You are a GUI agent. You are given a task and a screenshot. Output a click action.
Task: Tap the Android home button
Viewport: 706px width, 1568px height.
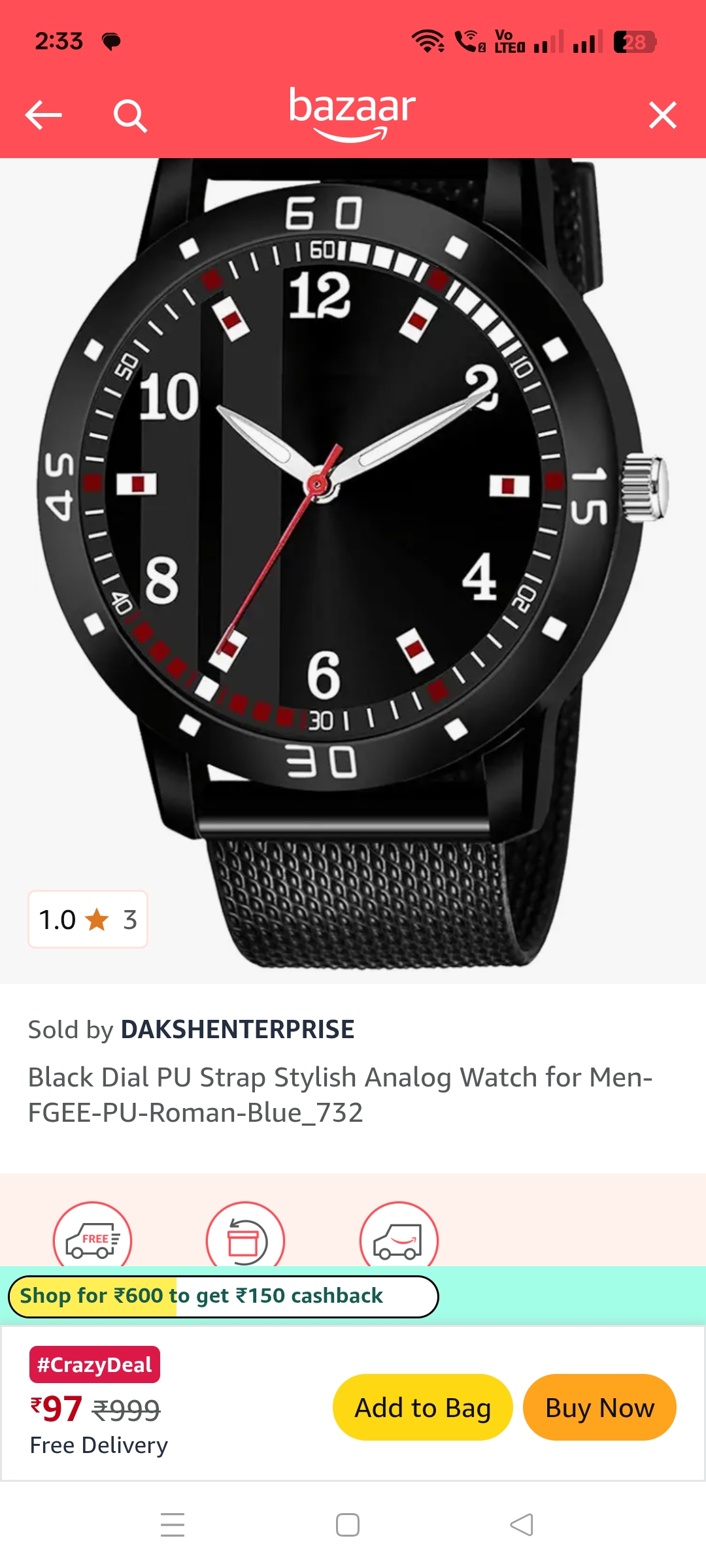click(348, 1525)
